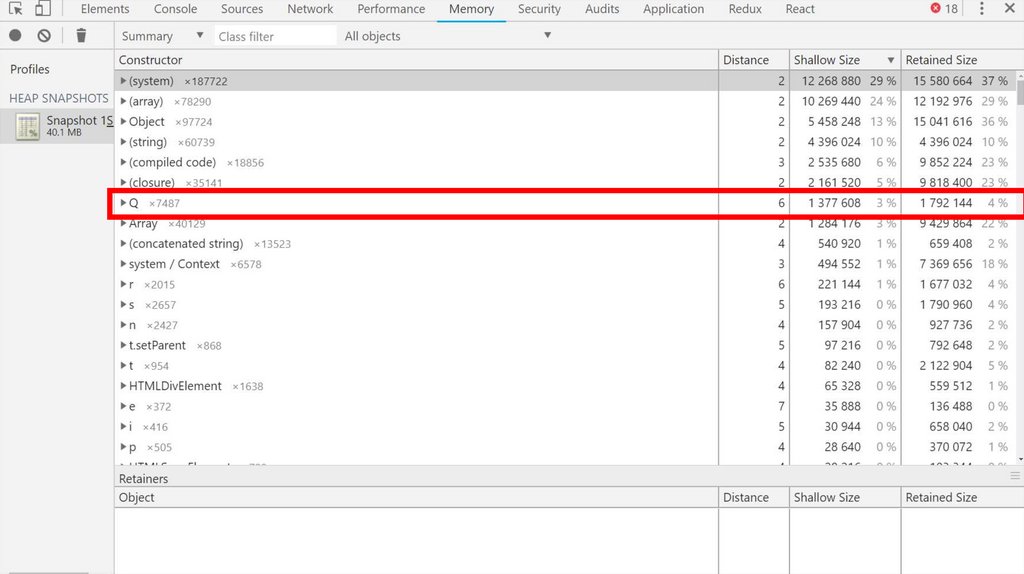The height and width of the screenshot is (574, 1024).
Task: Expand the (concatenated string) row
Action: point(123,244)
